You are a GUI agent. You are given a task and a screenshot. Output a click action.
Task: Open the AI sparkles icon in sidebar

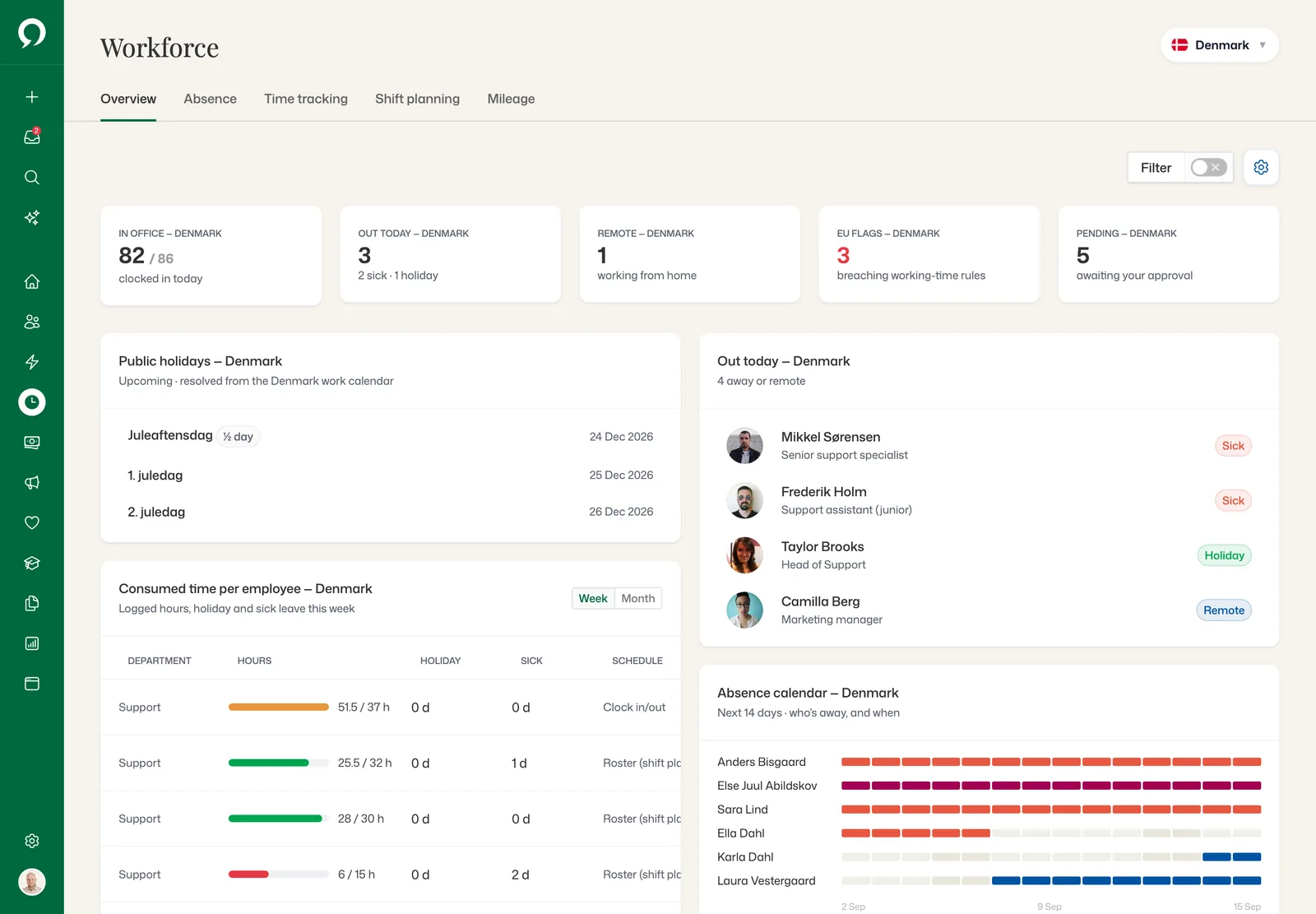click(32, 217)
